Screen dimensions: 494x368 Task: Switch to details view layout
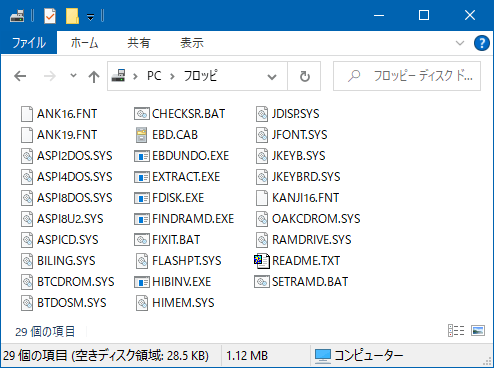click(x=456, y=330)
